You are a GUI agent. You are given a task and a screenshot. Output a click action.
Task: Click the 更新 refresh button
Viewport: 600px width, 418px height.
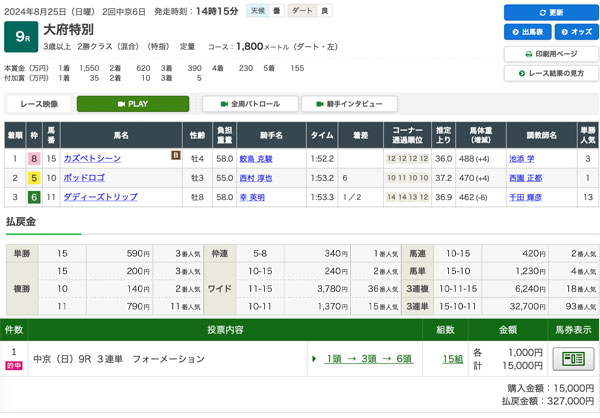(x=544, y=12)
